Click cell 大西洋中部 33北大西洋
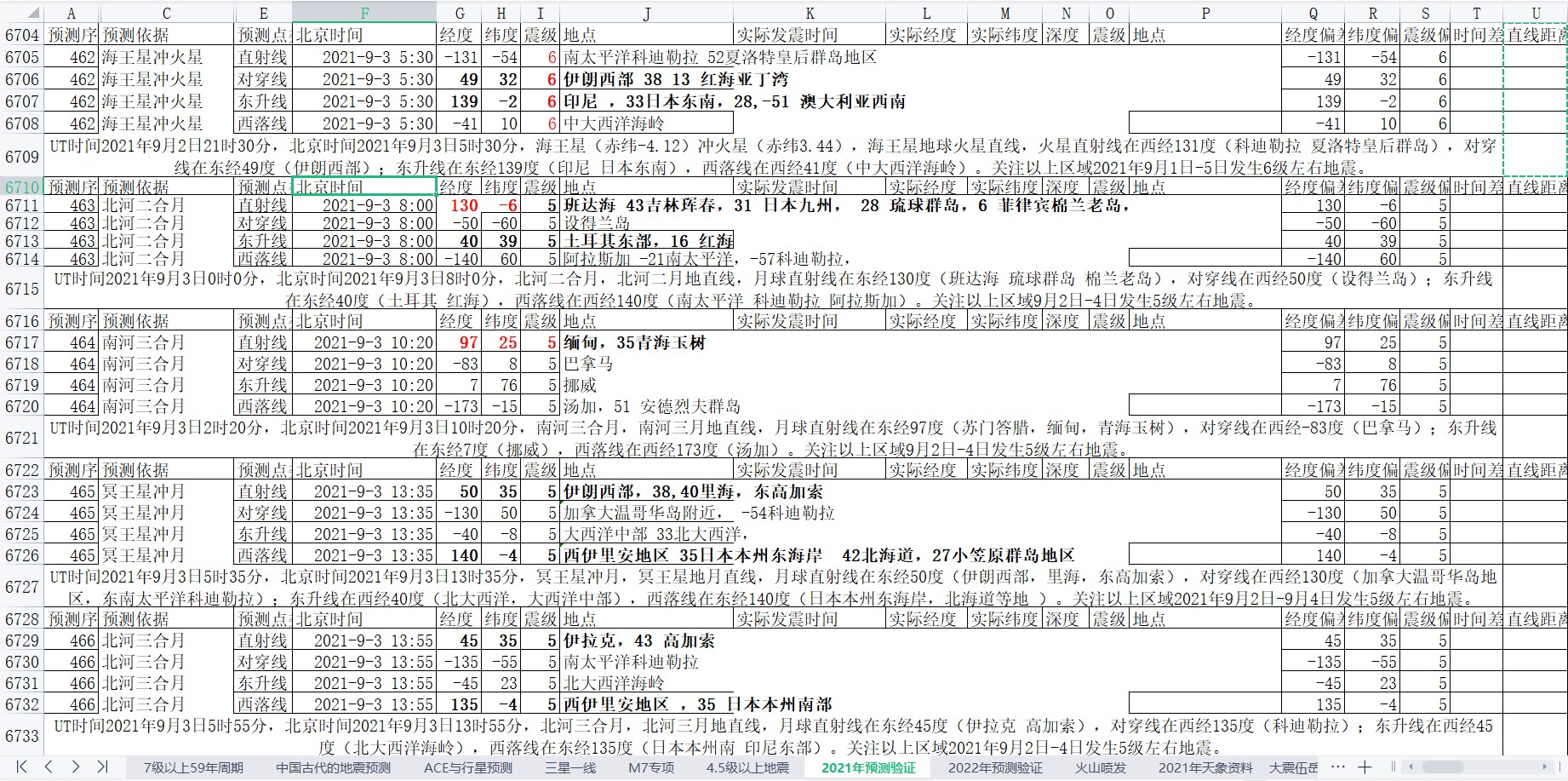 point(646,534)
